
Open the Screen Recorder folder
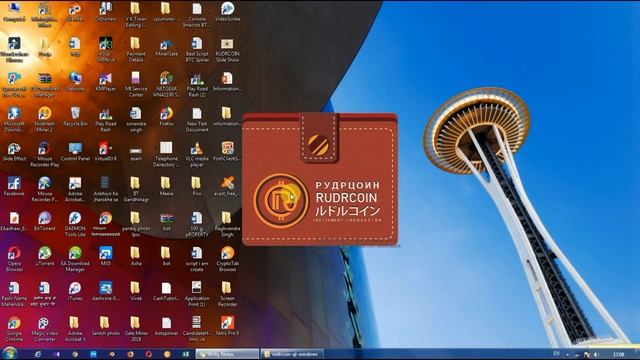coord(227,294)
